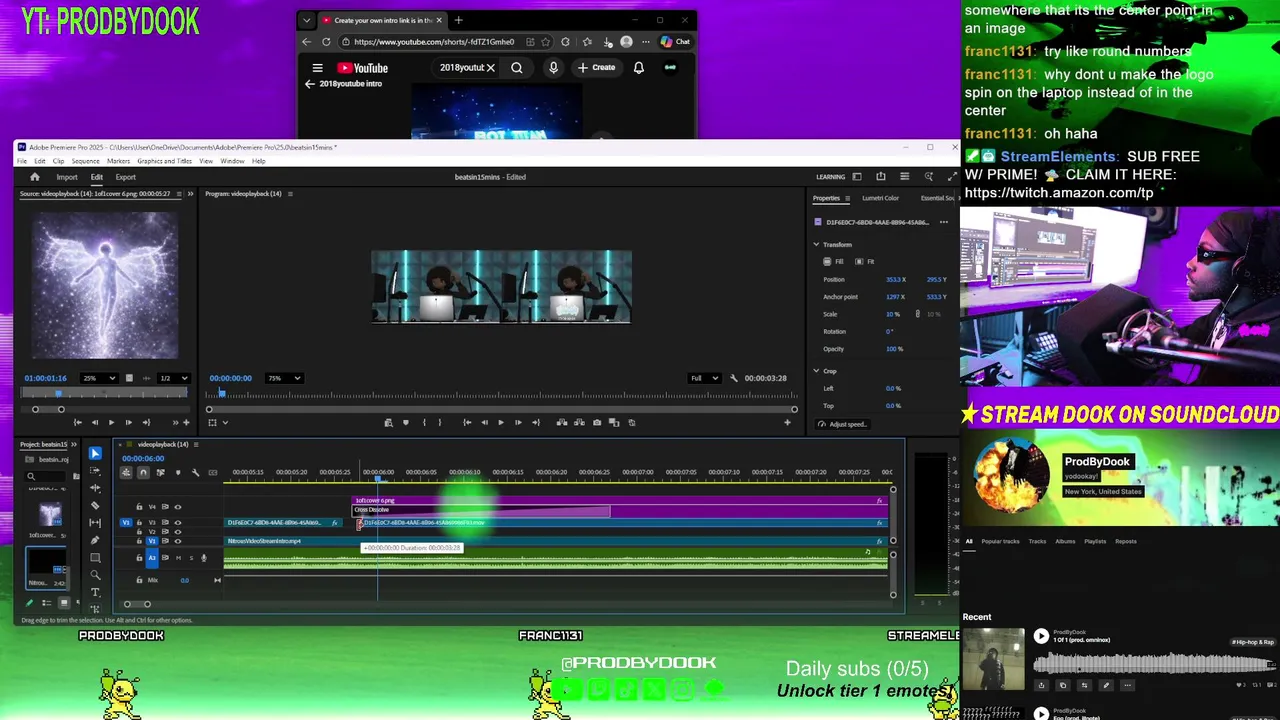Open the Graphics and Titles menu
Image resolution: width=1280 pixels, height=720 pixels.
[164, 161]
